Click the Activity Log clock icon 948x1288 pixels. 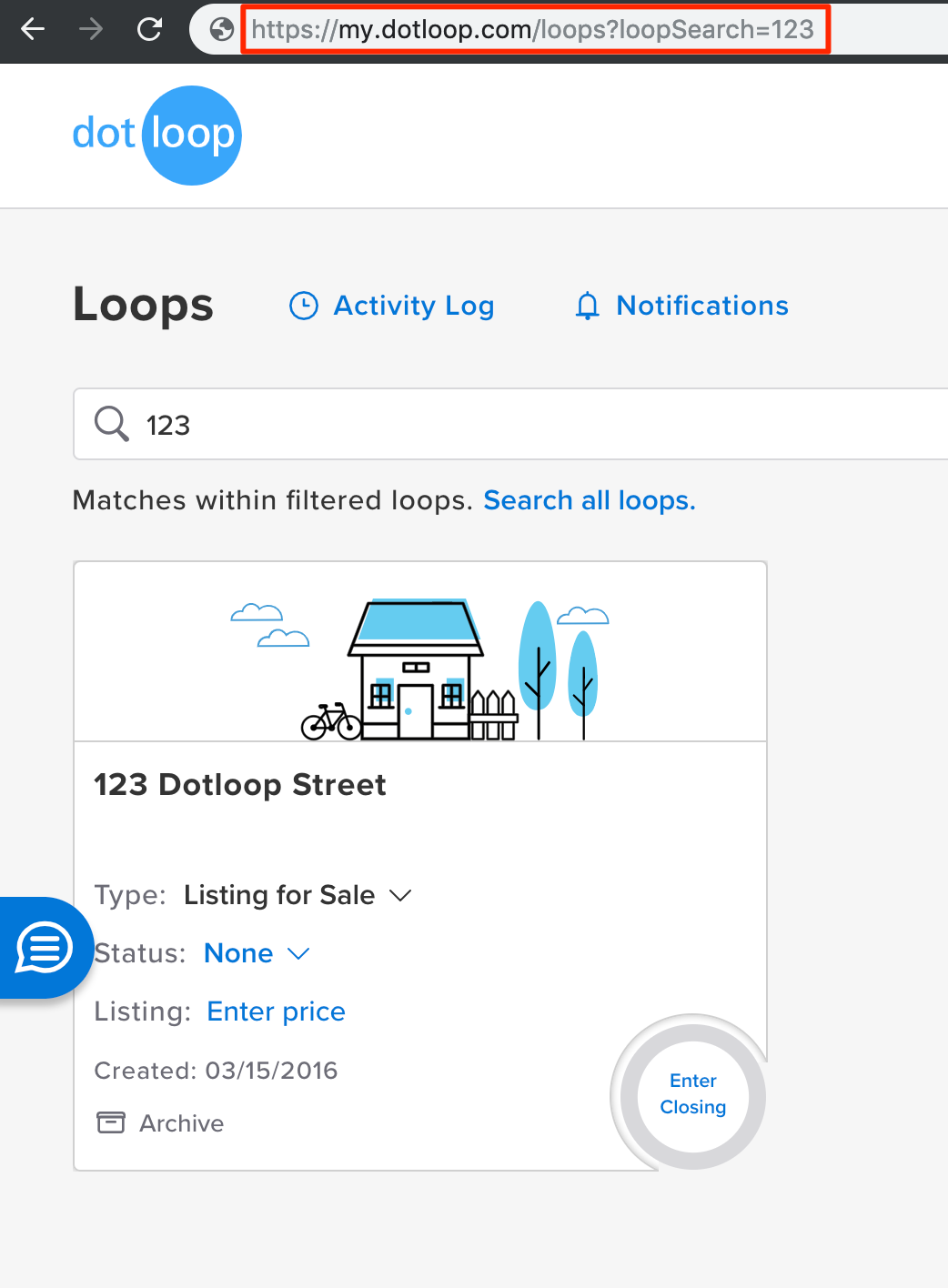(x=303, y=306)
